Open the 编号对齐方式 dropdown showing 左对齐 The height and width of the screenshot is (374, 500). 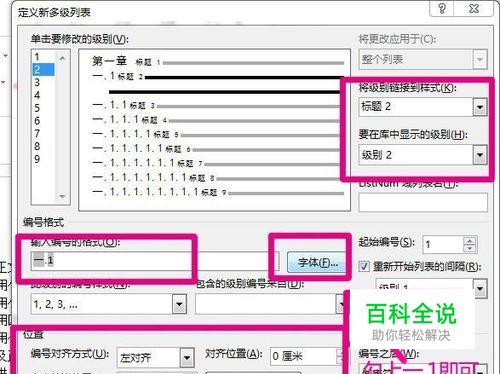[x=187, y=358]
